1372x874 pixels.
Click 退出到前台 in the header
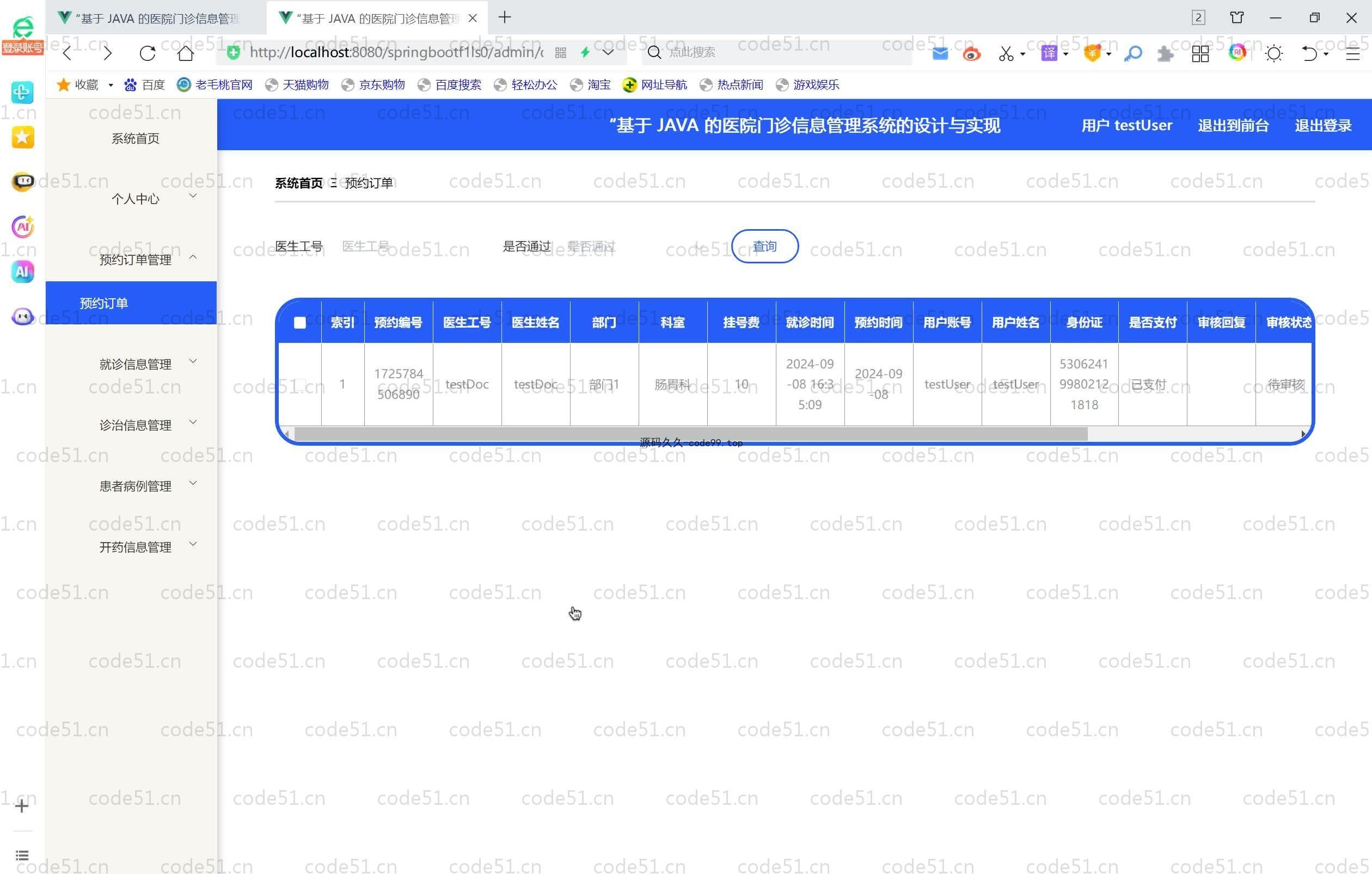coord(1233,125)
